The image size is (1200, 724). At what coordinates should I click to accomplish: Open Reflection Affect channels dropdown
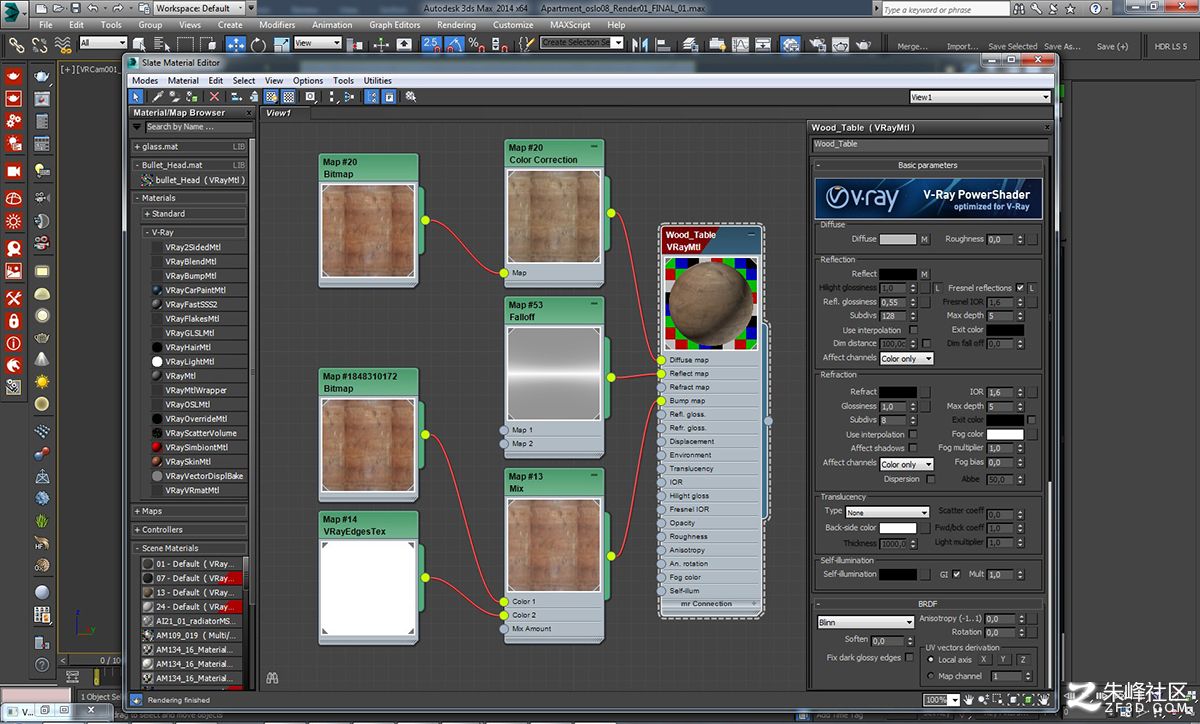[906, 358]
